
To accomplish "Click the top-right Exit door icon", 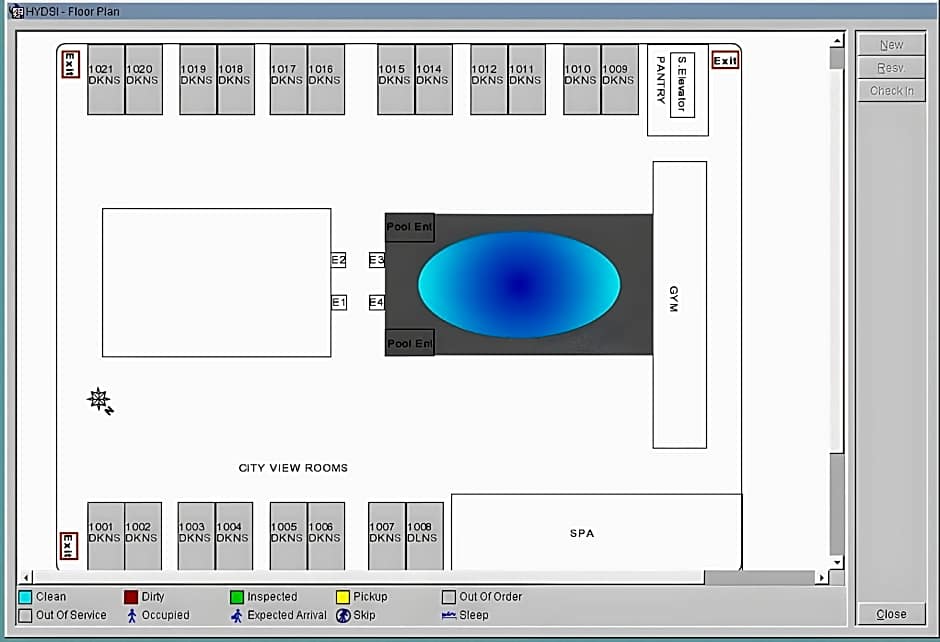I will [725, 61].
